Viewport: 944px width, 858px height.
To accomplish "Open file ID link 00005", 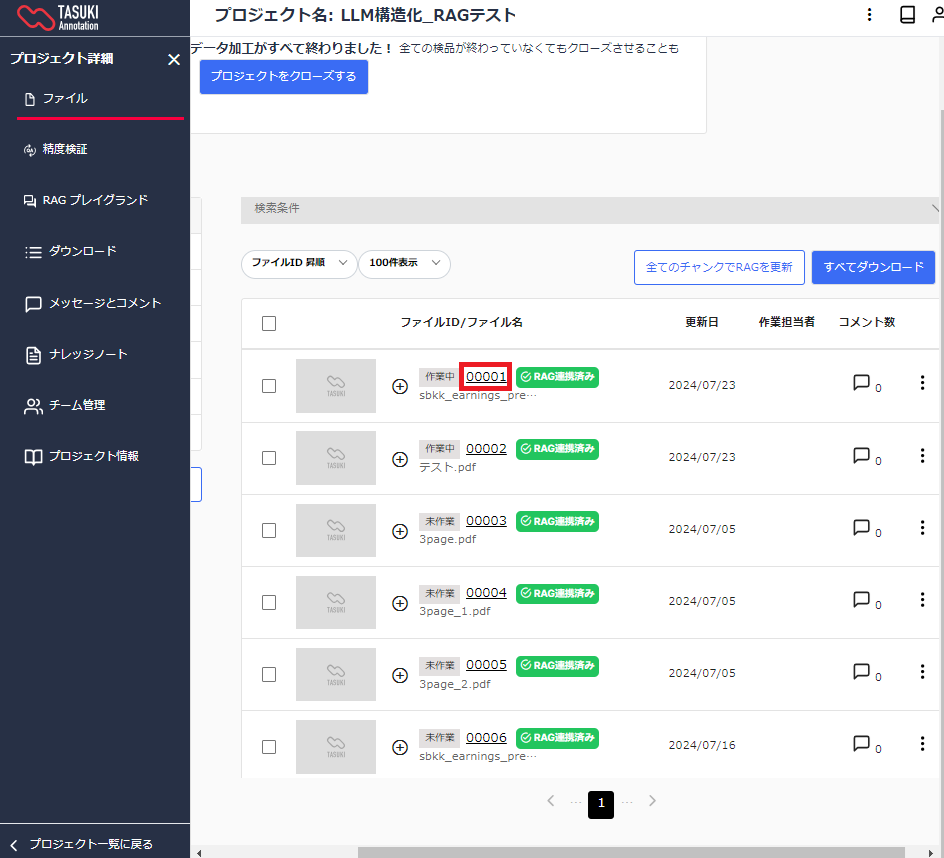I will click(486, 665).
